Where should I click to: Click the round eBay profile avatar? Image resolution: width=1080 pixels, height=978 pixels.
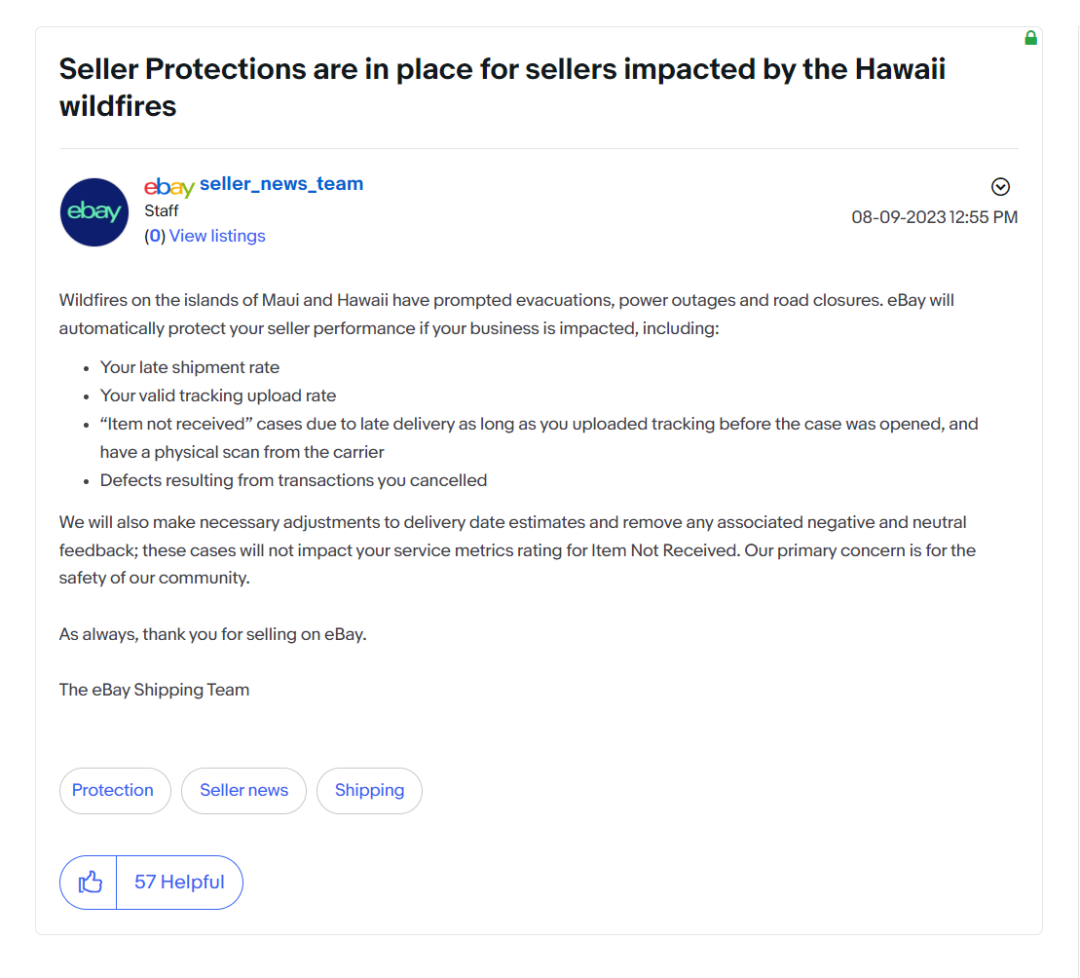pyautogui.click(x=94, y=212)
